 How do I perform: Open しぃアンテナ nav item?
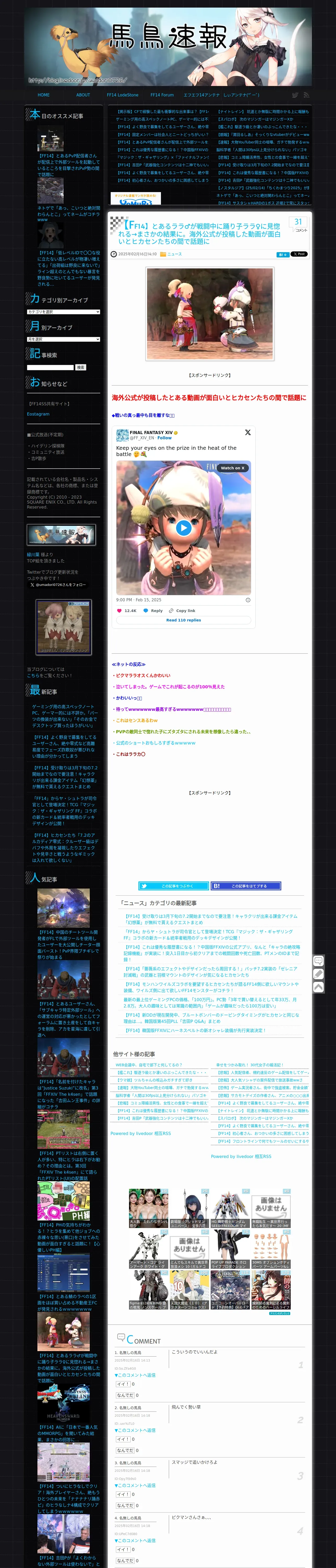click(242, 95)
